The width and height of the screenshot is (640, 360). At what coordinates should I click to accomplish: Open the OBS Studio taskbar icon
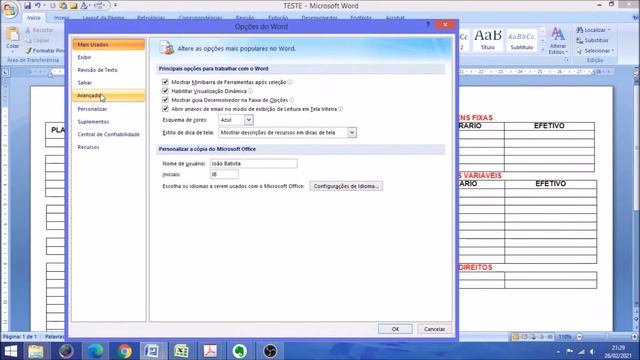point(270,351)
